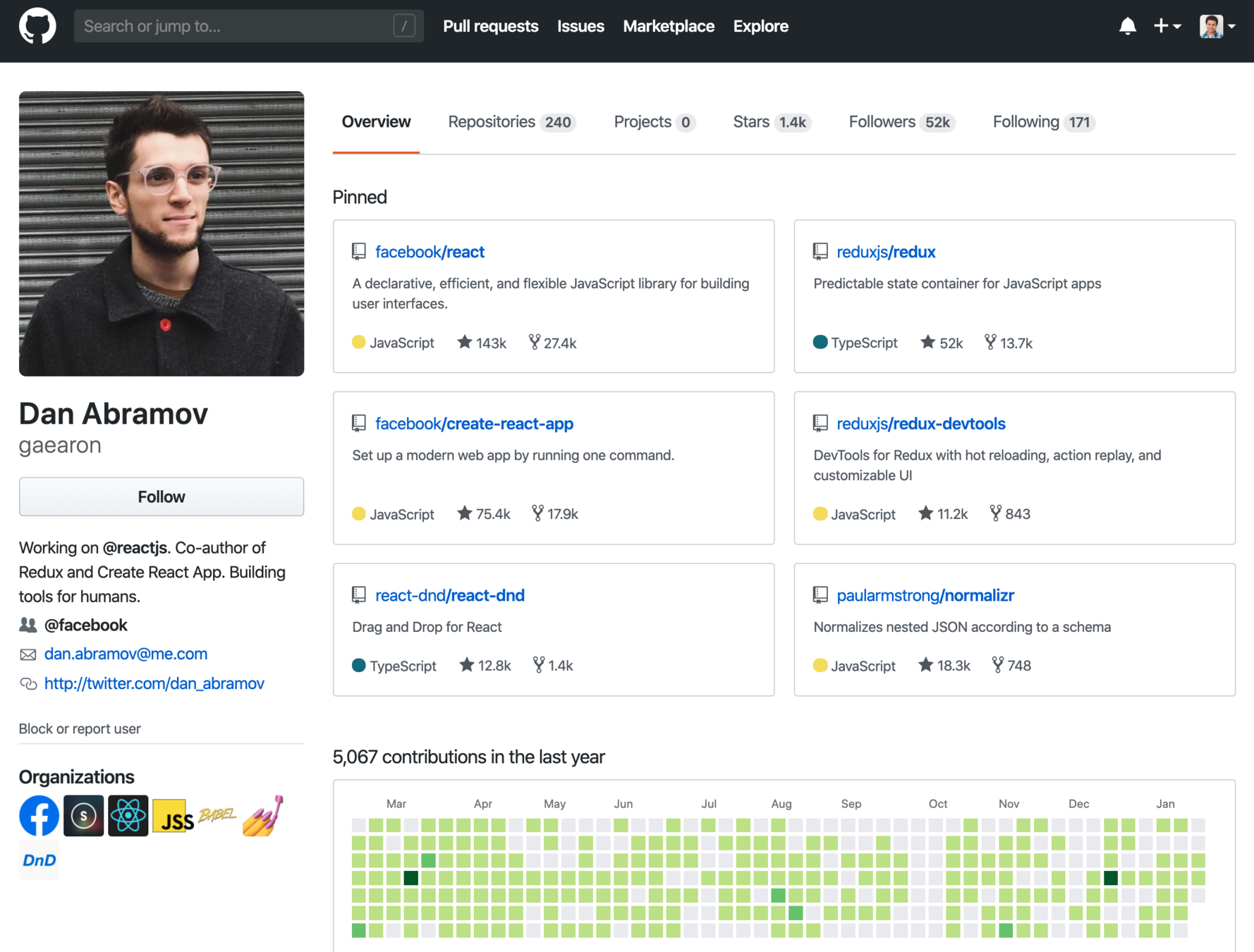Click the GitHub Octocat logo

click(x=37, y=26)
